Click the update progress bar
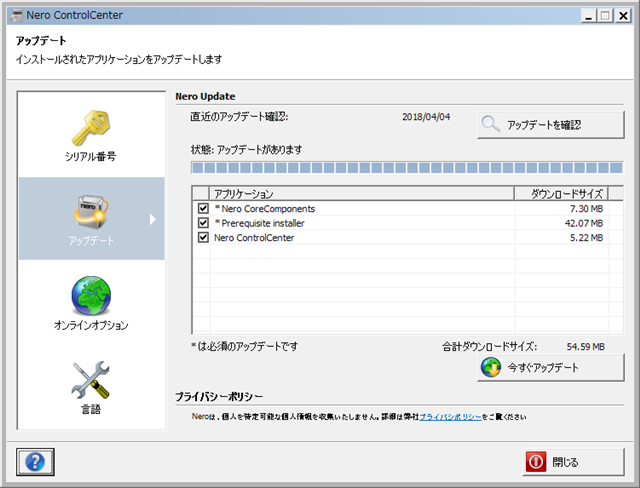 pos(407,168)
